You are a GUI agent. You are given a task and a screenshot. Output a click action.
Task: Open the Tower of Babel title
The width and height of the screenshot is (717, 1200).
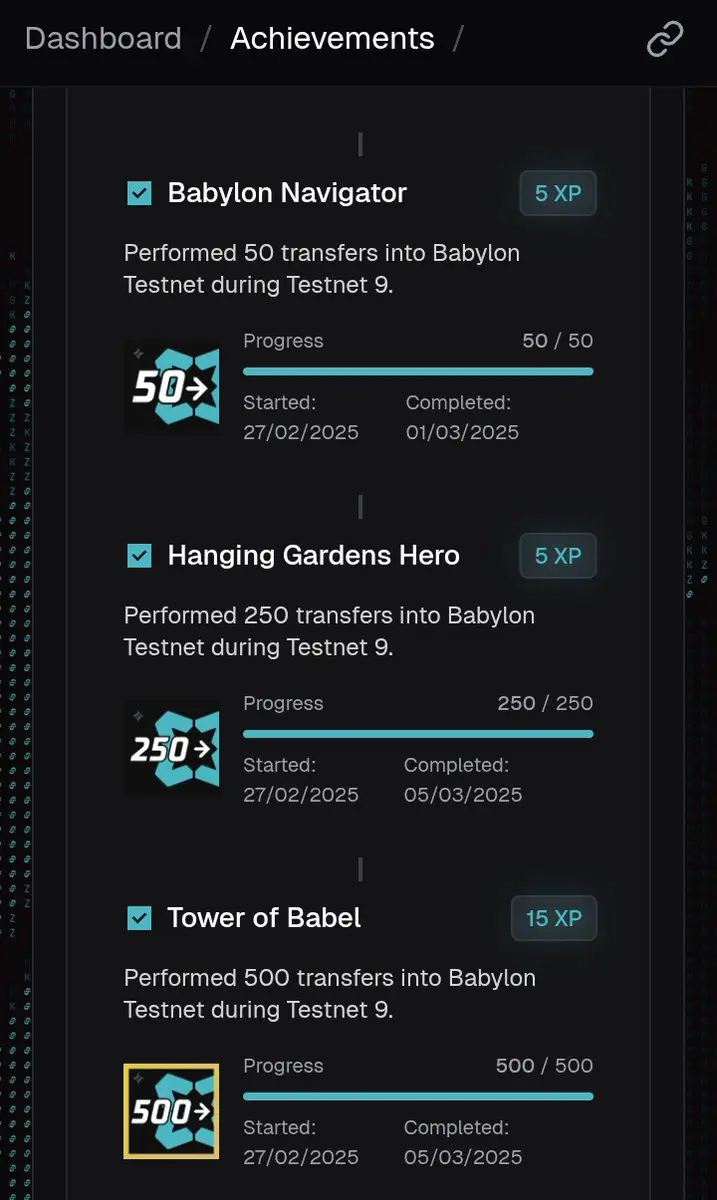coord(264,917)
